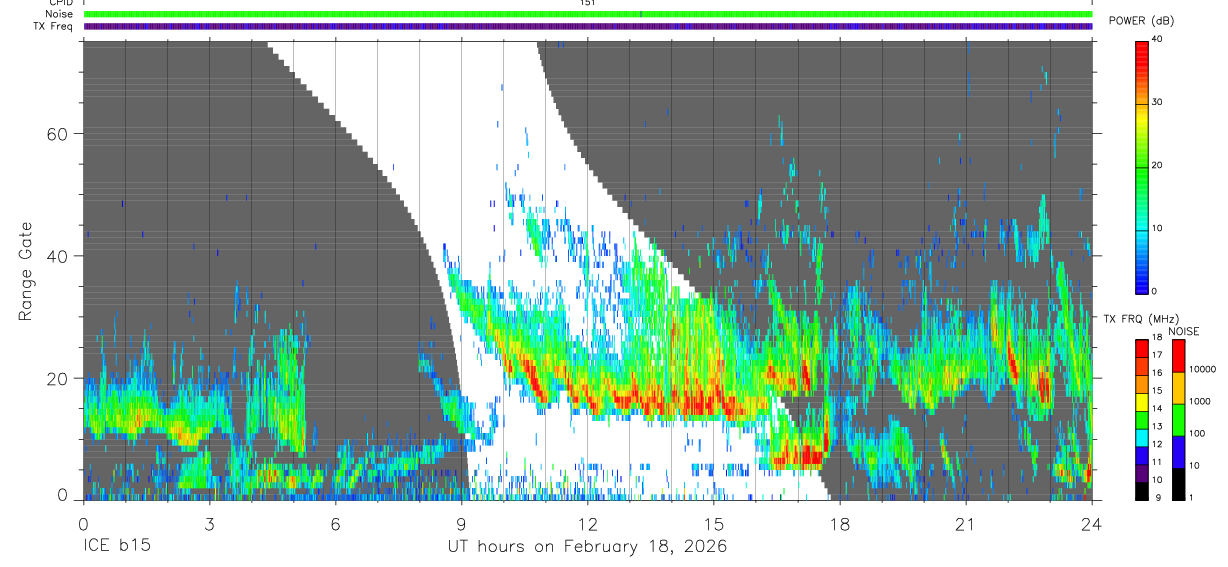Click the 10 tick on POWER scale
This screenshot has width=1228, height=567.
click(x=1158, y=228)
